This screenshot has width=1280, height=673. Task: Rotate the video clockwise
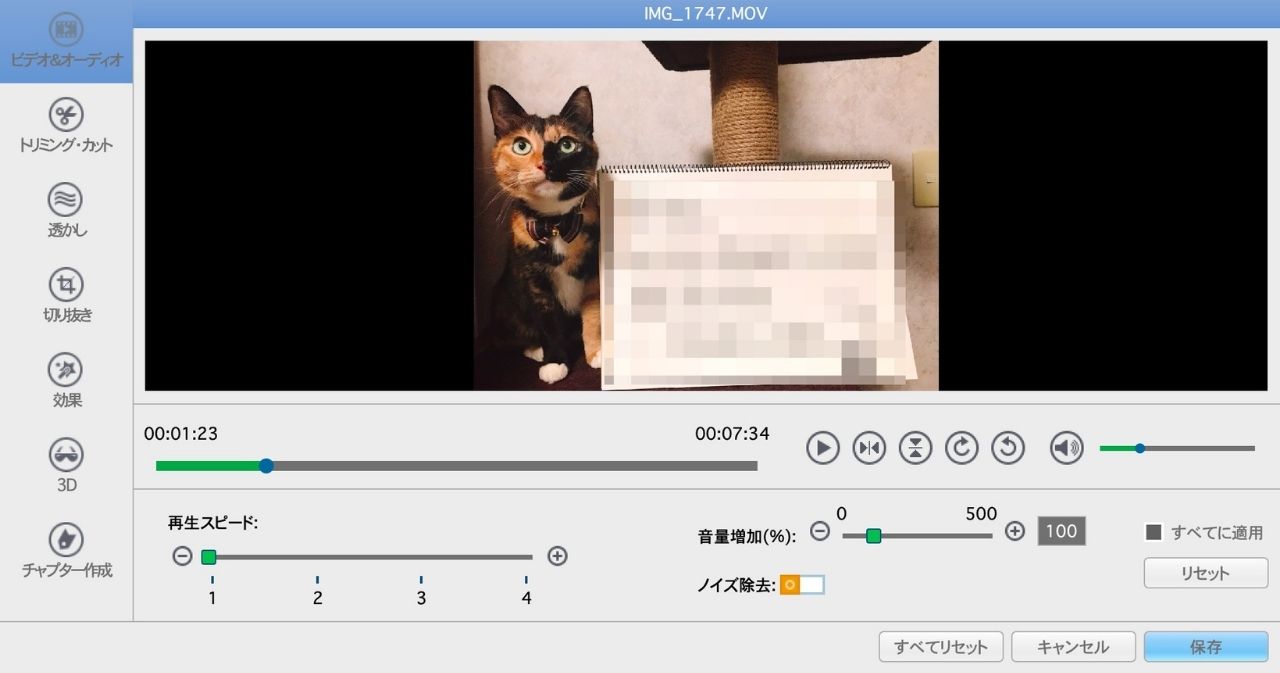tap(961, 448)
